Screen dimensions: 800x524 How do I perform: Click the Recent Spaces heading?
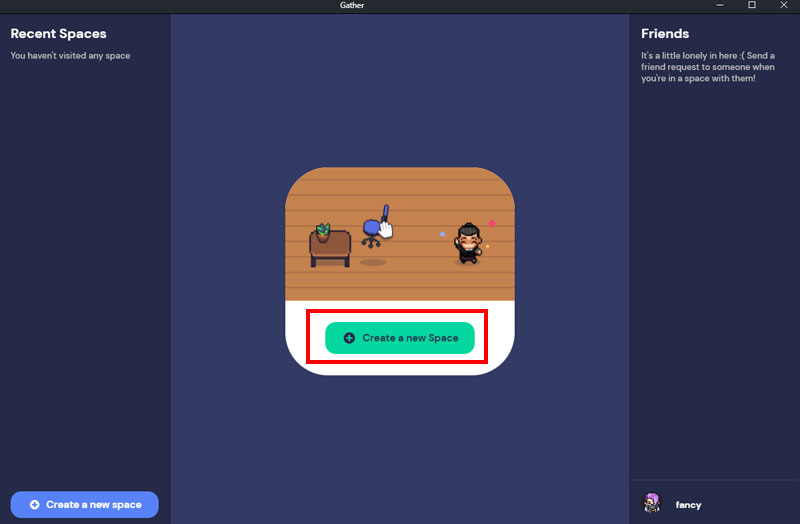point(59,34)
